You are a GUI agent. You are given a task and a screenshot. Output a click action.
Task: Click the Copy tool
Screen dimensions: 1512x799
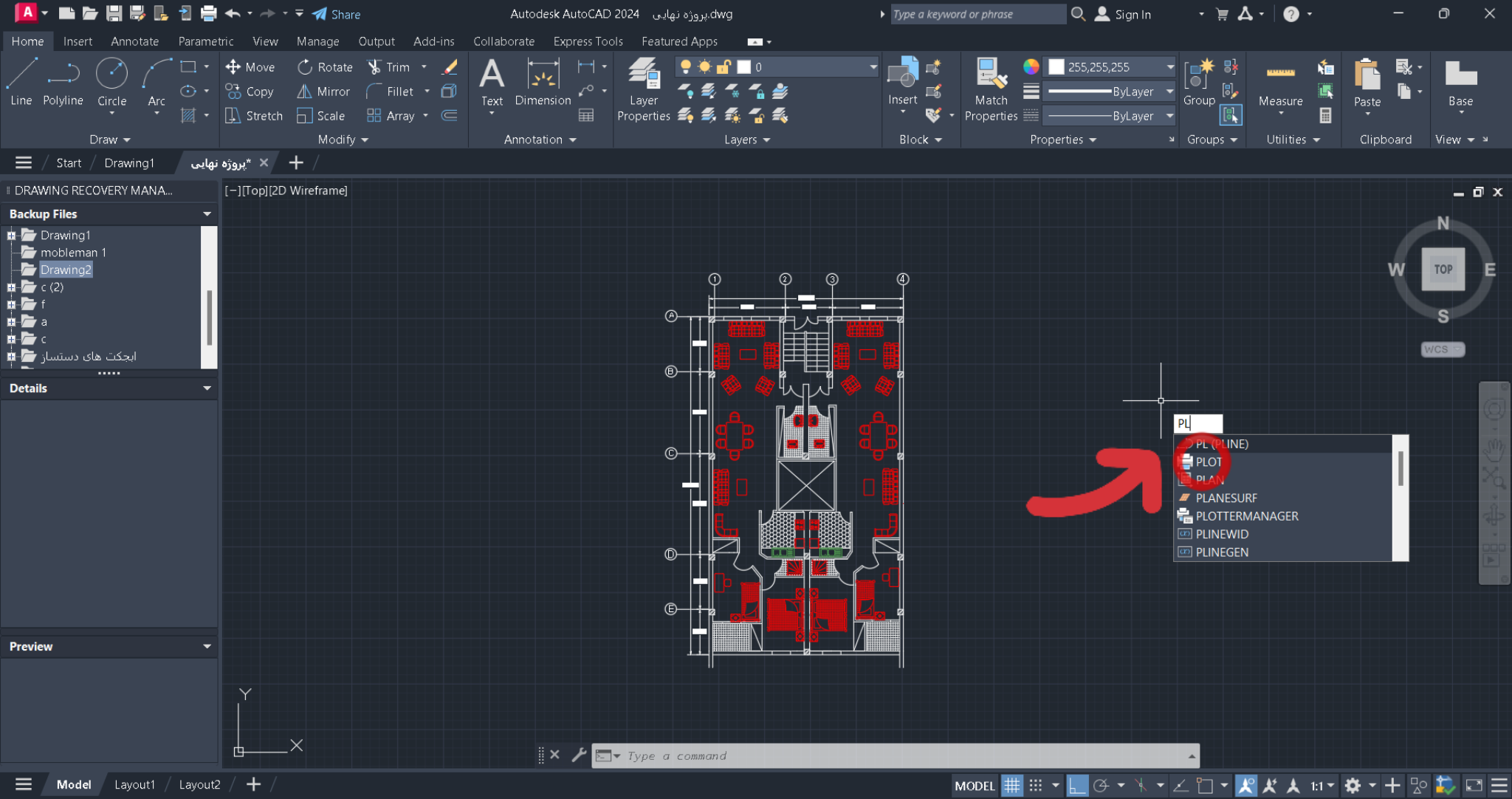point(250,92)
